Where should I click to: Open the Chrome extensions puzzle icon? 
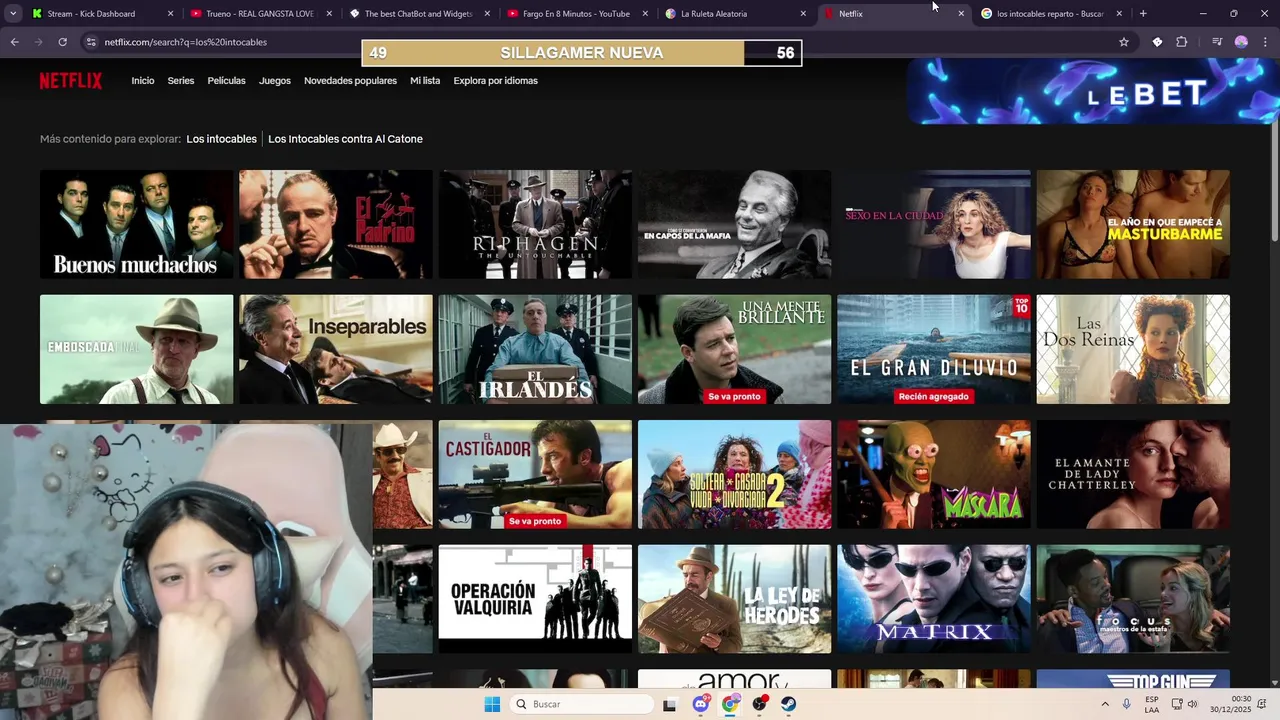click(1182, 42)
